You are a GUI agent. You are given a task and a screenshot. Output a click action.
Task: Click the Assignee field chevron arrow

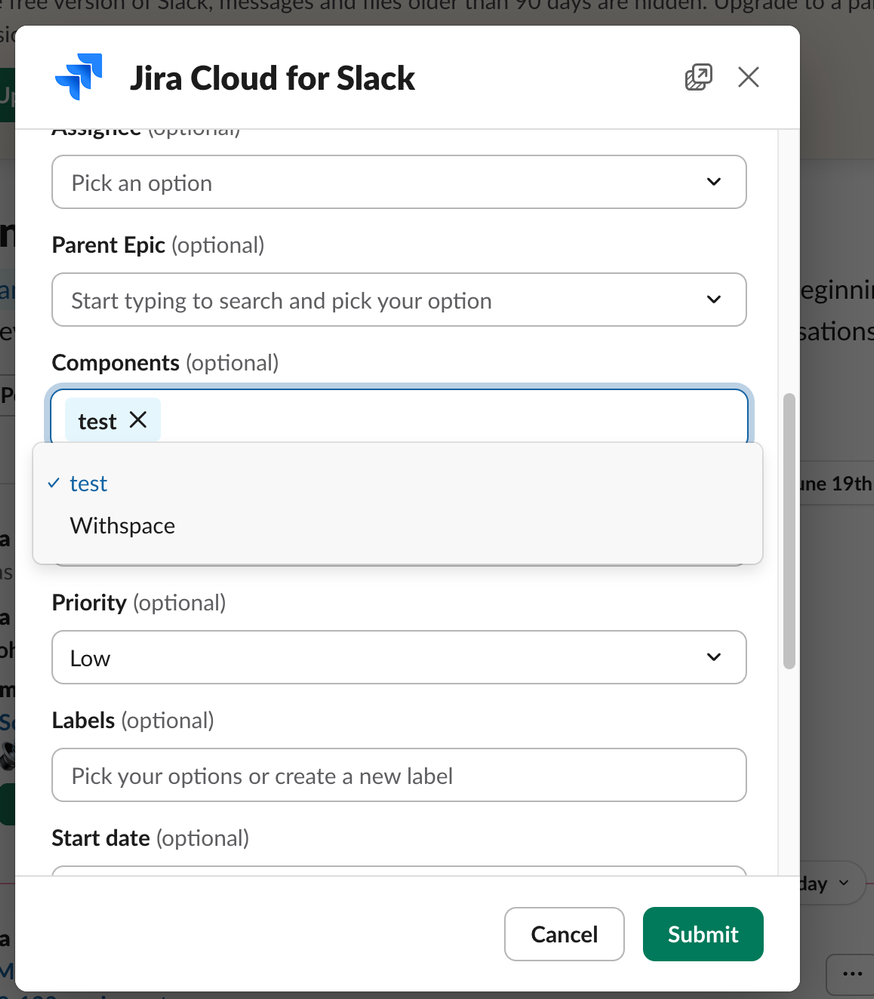[x=713, y=182]
